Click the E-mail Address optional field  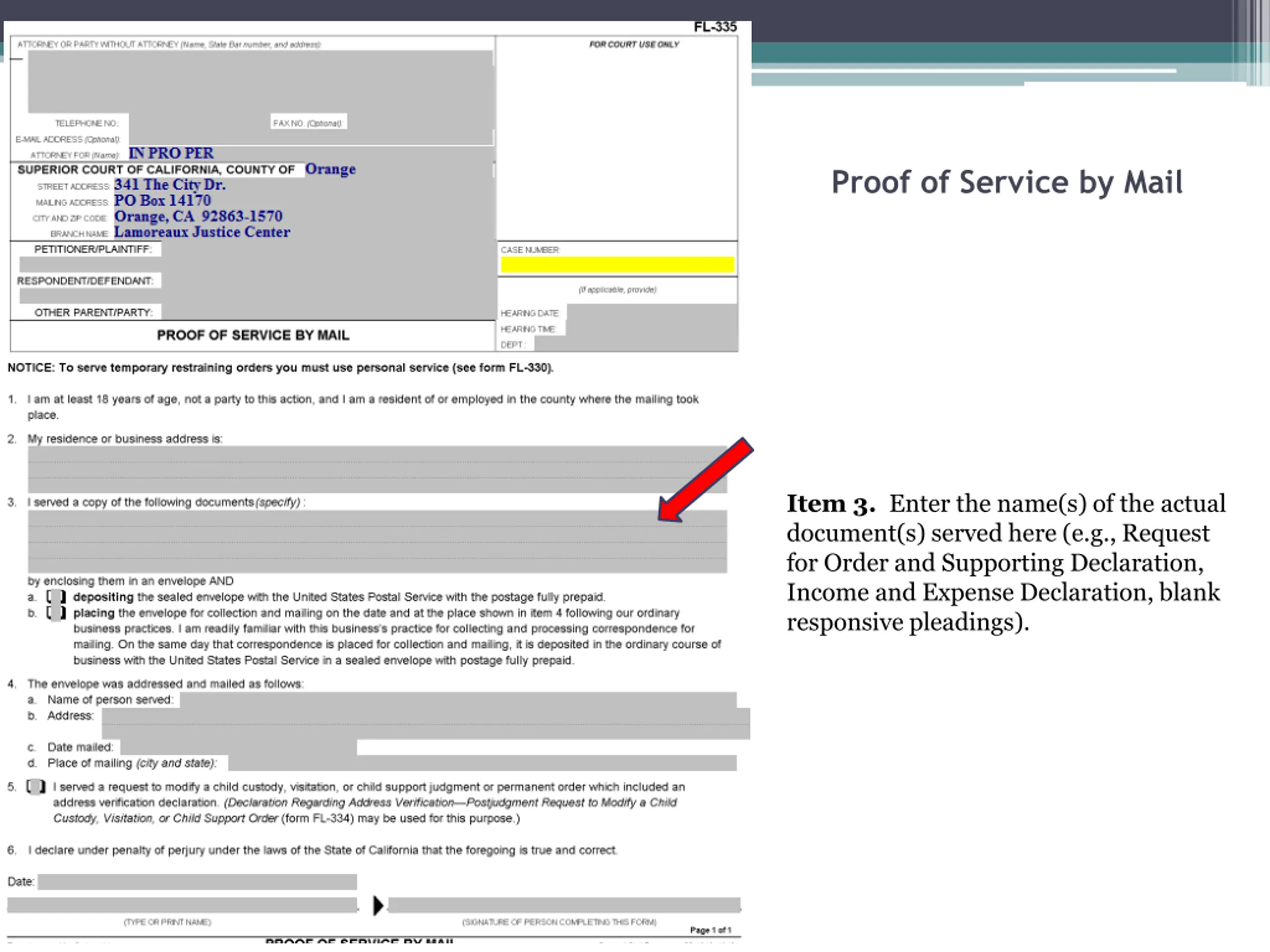311,138
